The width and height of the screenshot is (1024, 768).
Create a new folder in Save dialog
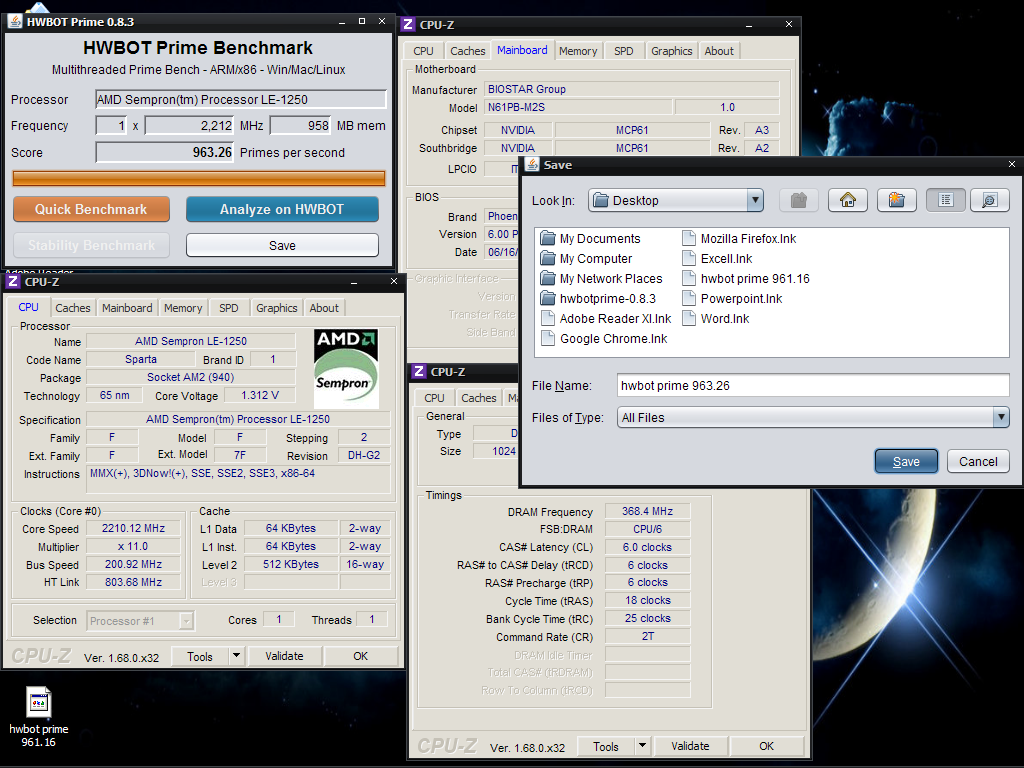(x=897, y=200)
